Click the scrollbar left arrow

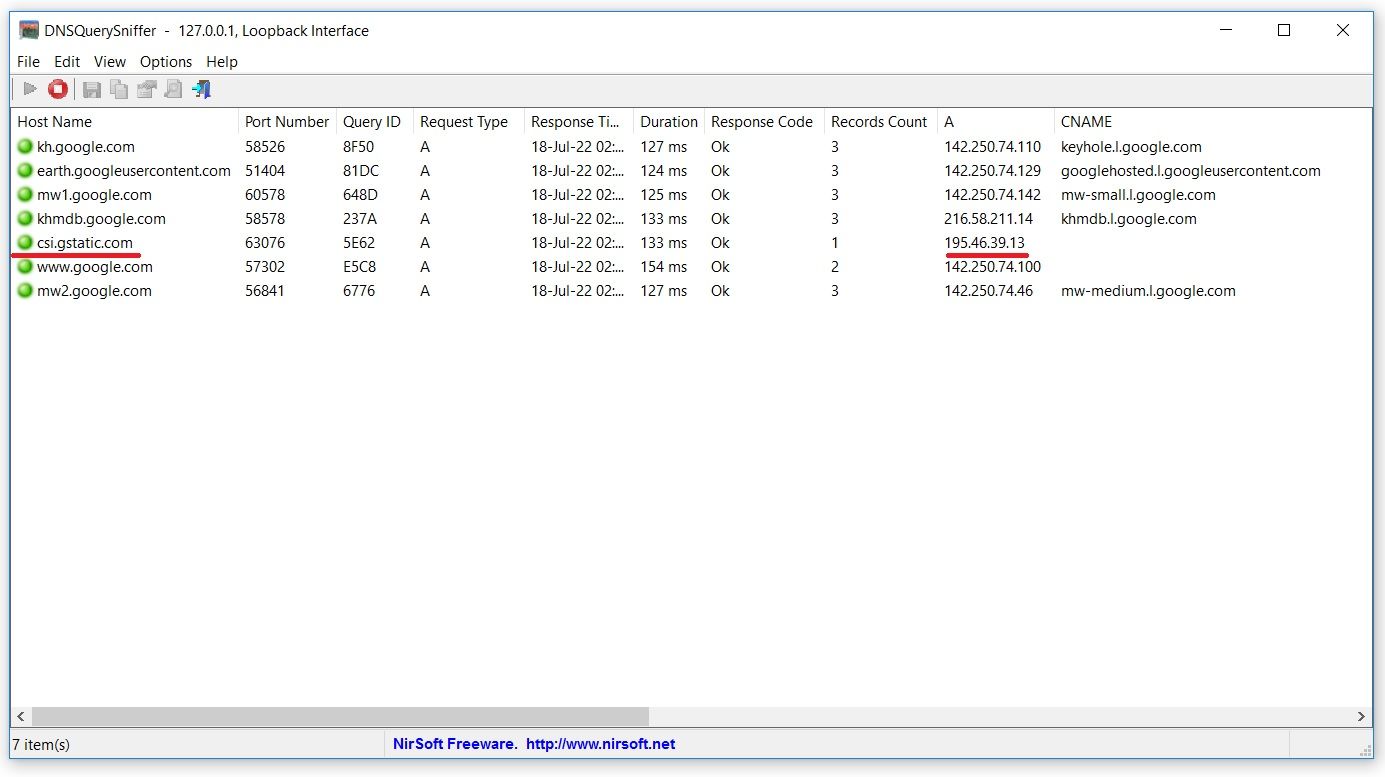[x=20, y=716]
